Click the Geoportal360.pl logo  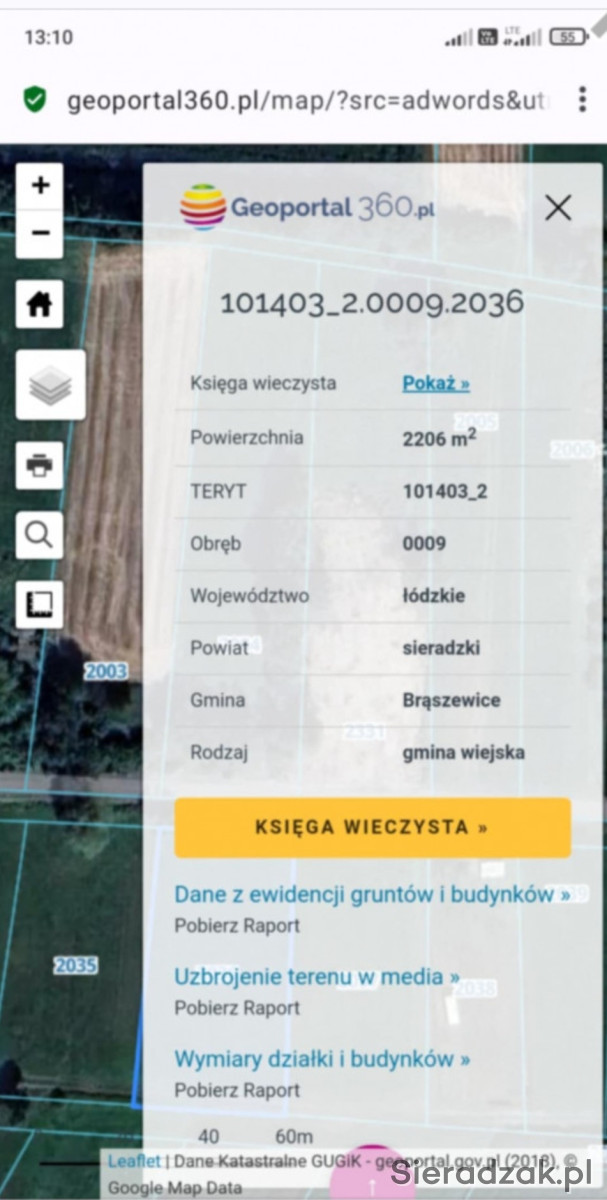(307, 207)
